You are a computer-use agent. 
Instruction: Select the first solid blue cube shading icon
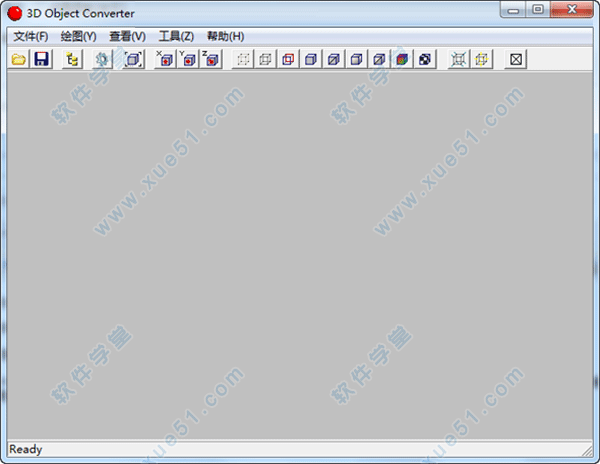coord(311,59)
